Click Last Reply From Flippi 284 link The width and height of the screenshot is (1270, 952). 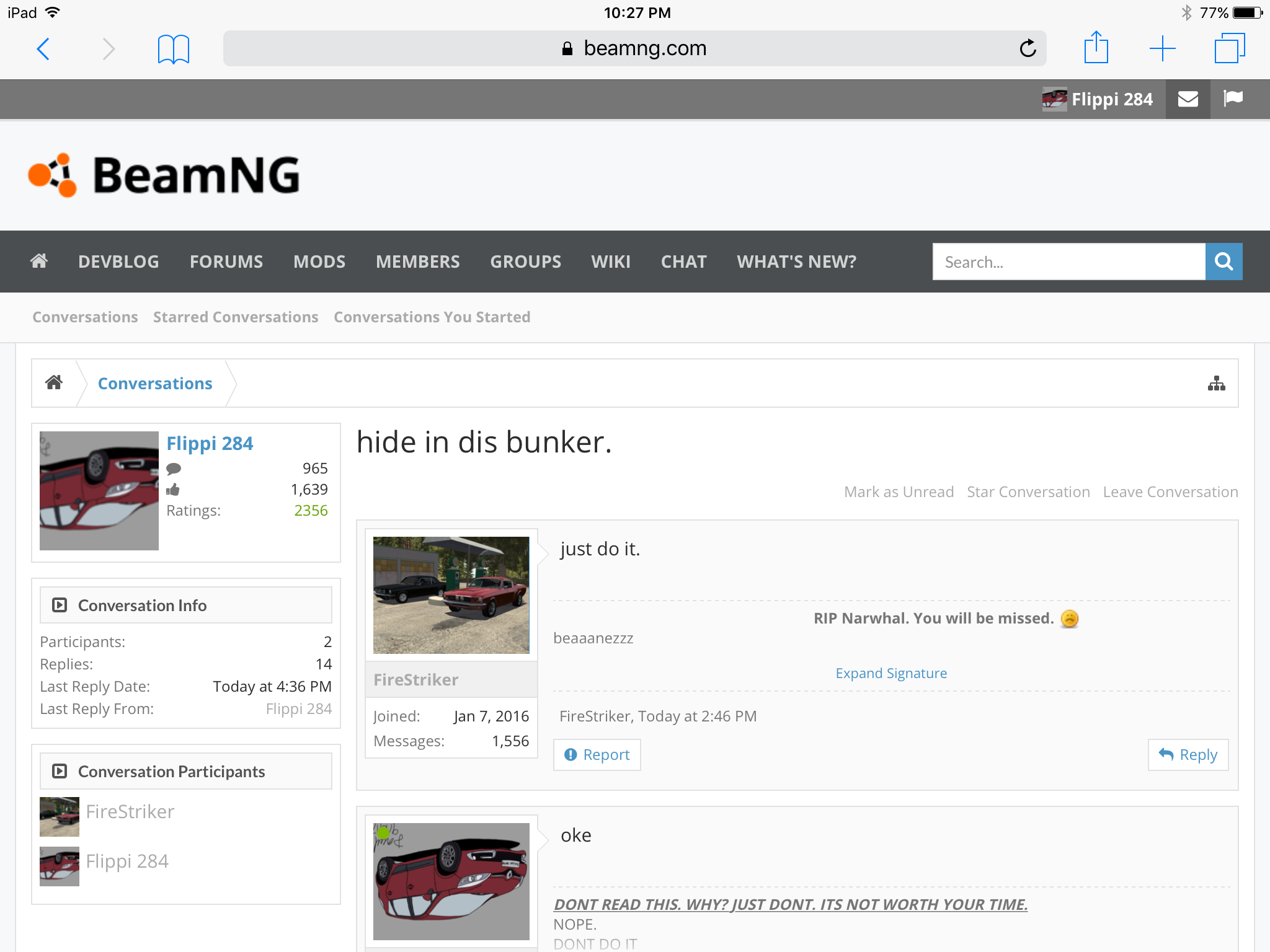click(298, 708)
